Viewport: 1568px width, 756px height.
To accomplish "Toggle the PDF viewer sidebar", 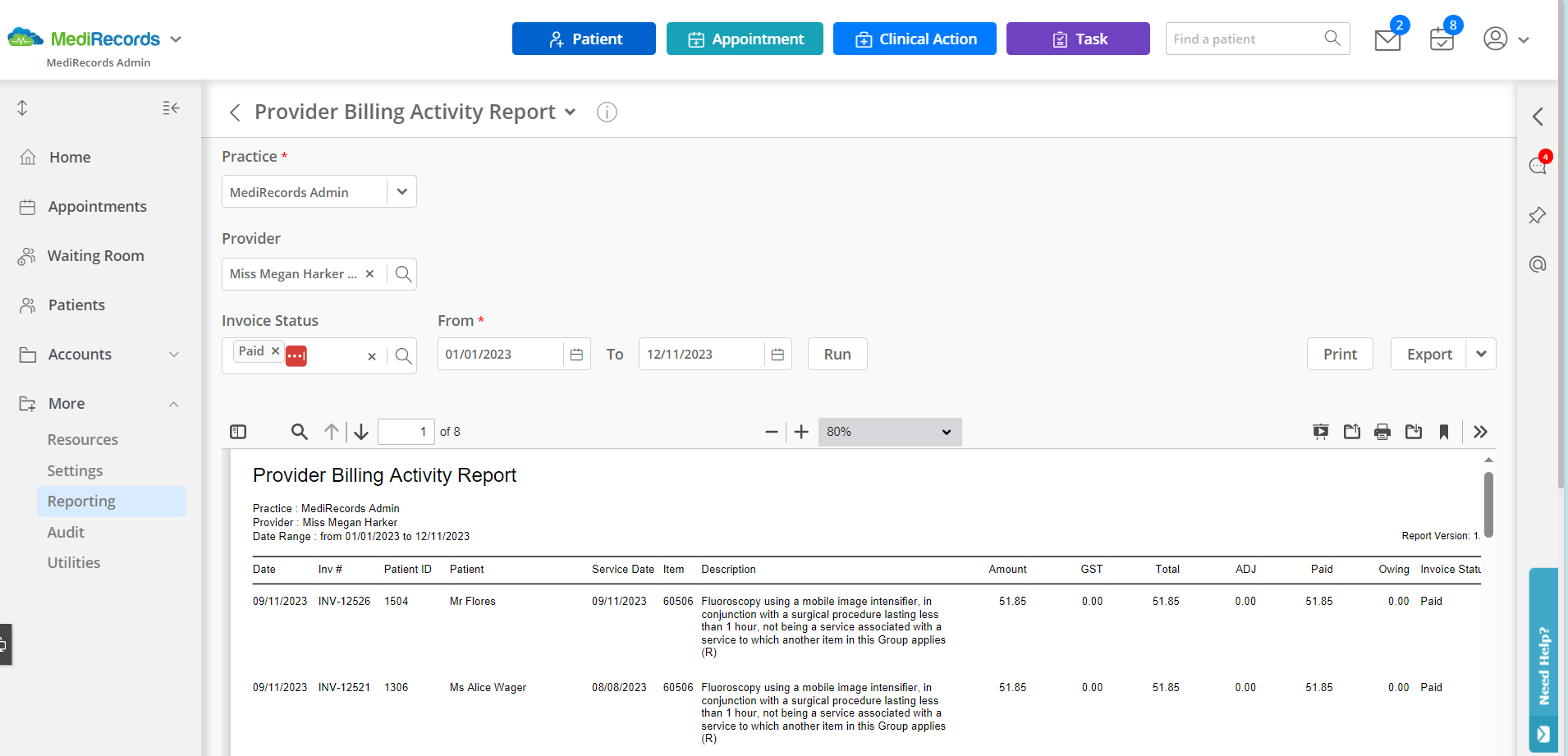I will click(x=238, y=432).
